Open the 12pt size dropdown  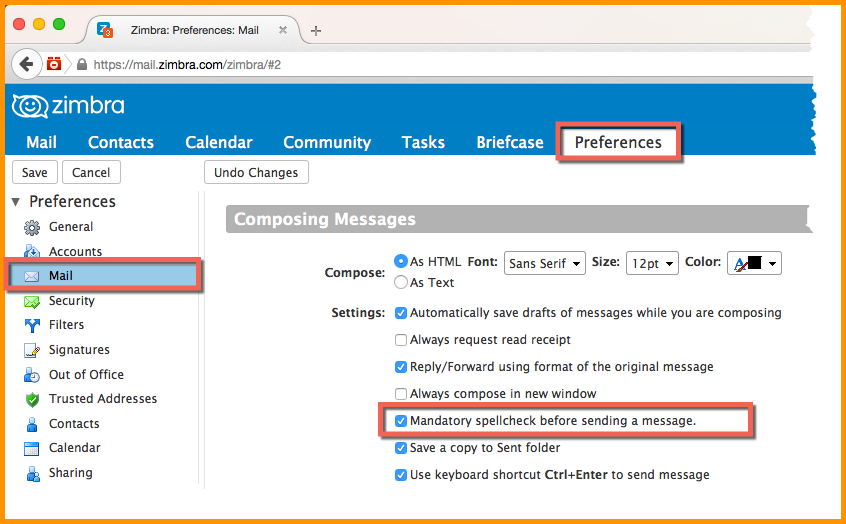[652, 263]
